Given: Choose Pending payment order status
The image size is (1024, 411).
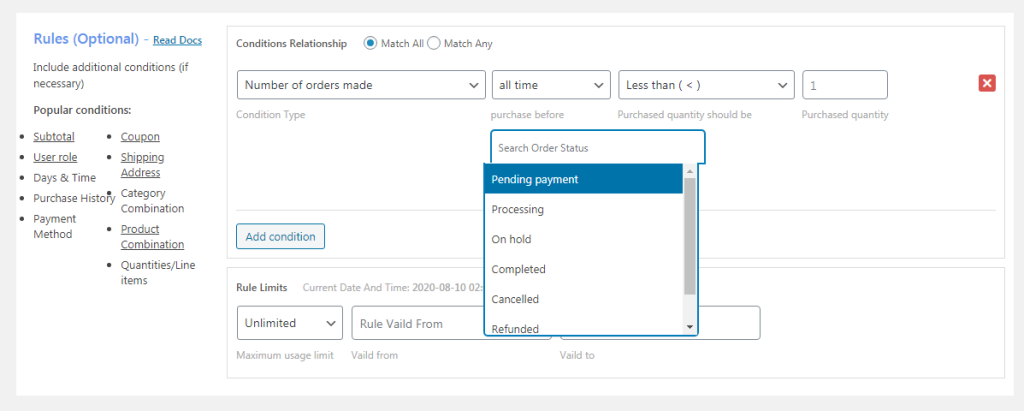Looking at the screenshot, I should coord(583,179).
